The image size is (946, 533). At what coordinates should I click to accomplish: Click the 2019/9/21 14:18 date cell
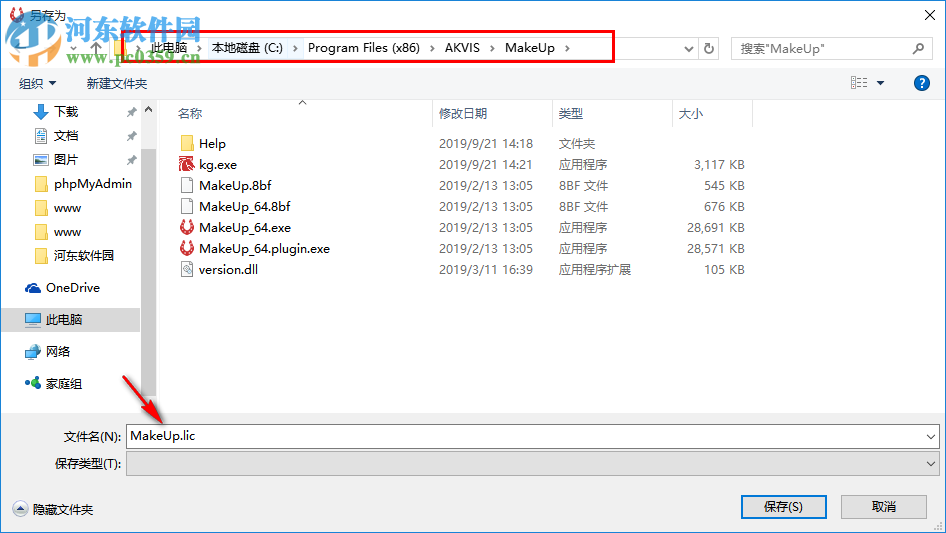click(486, 144)
